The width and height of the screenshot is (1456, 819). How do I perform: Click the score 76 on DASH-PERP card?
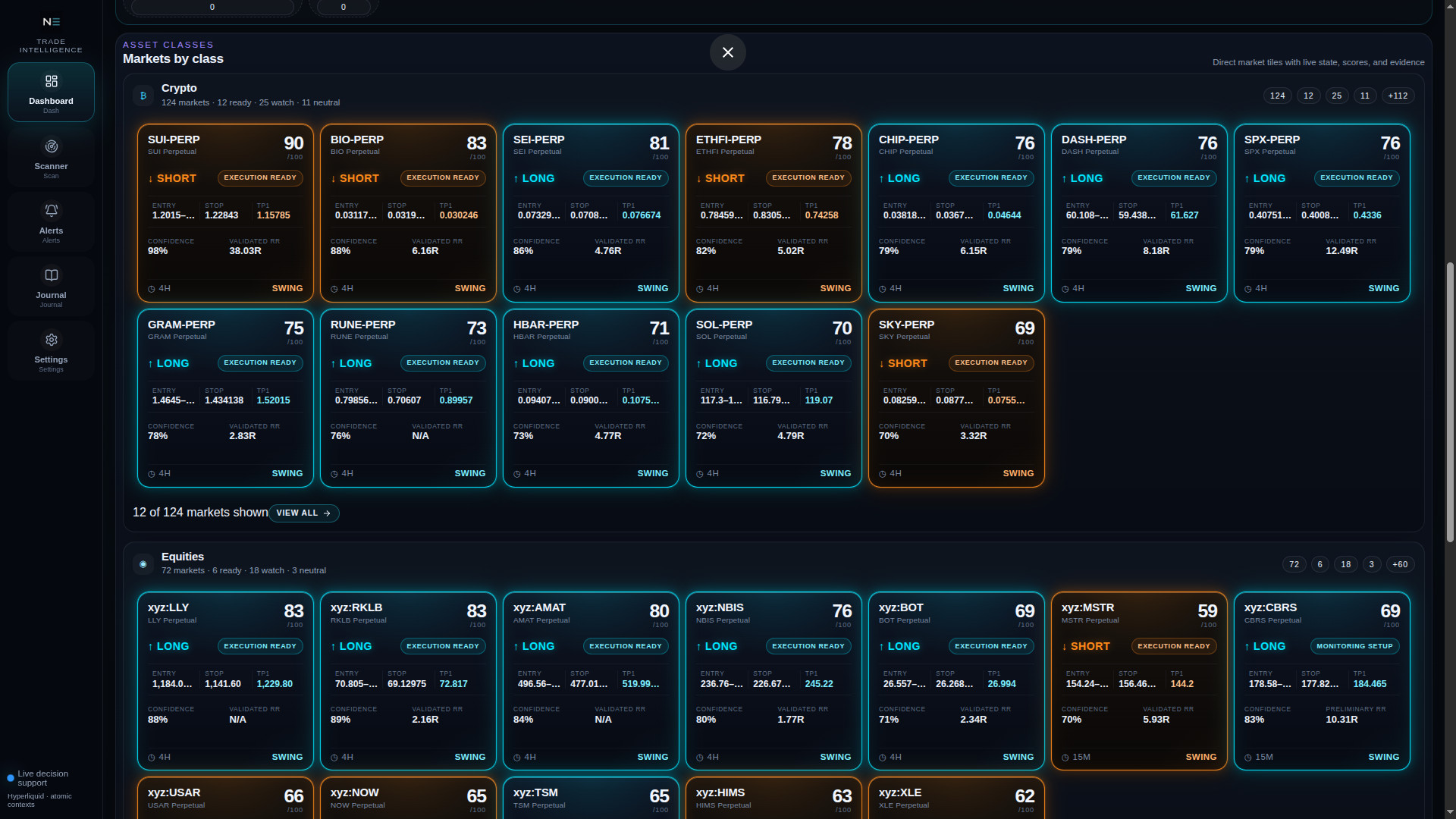click(x=1207, y=143)
